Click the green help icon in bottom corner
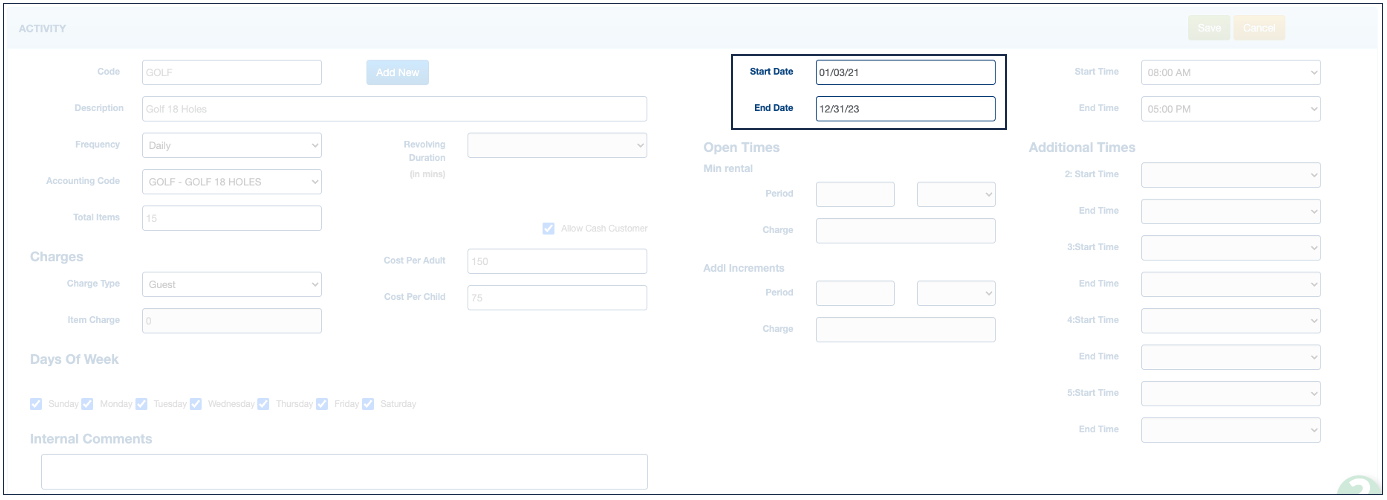The width and height of the screenshot is (1387, 500). coord(1364,487)
